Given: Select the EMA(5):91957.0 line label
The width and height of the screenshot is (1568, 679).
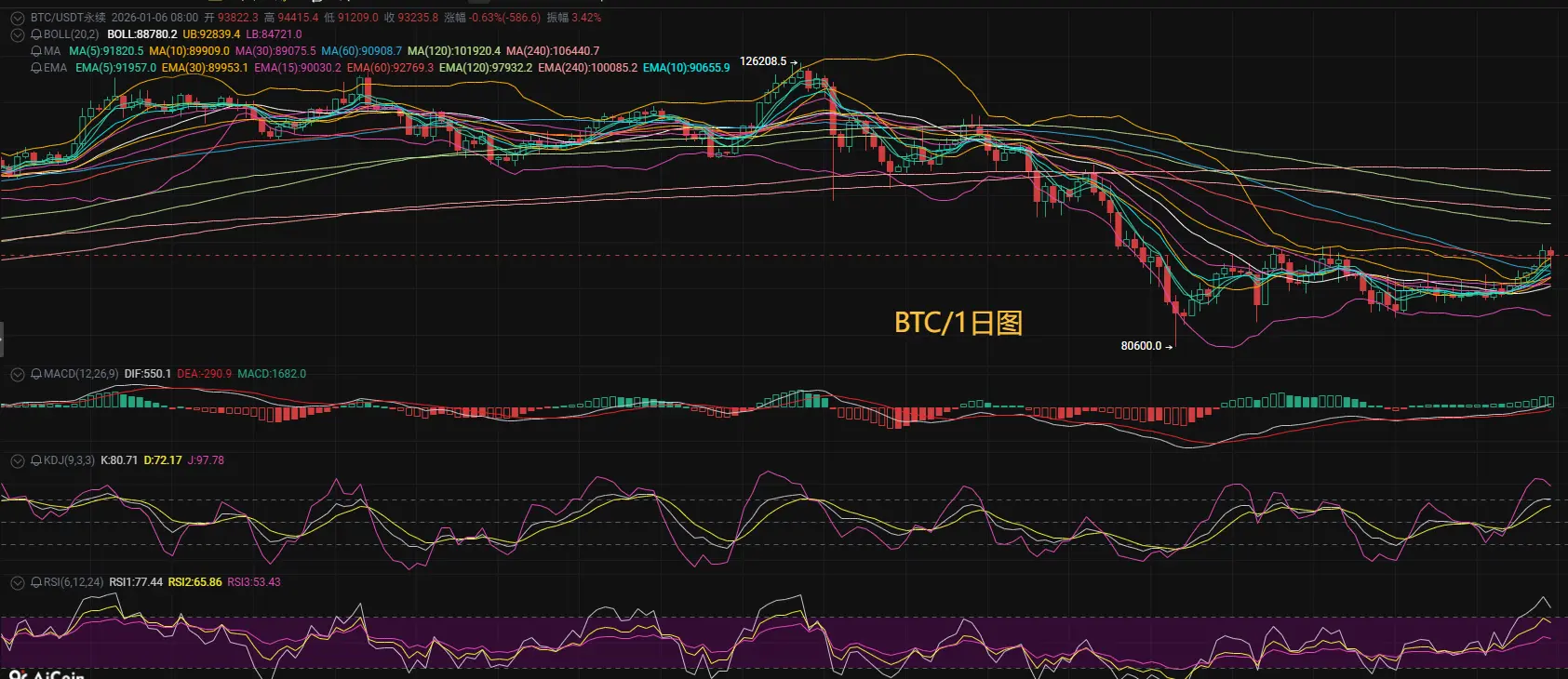Looking at the screenshot, I should tap(115, 68).
